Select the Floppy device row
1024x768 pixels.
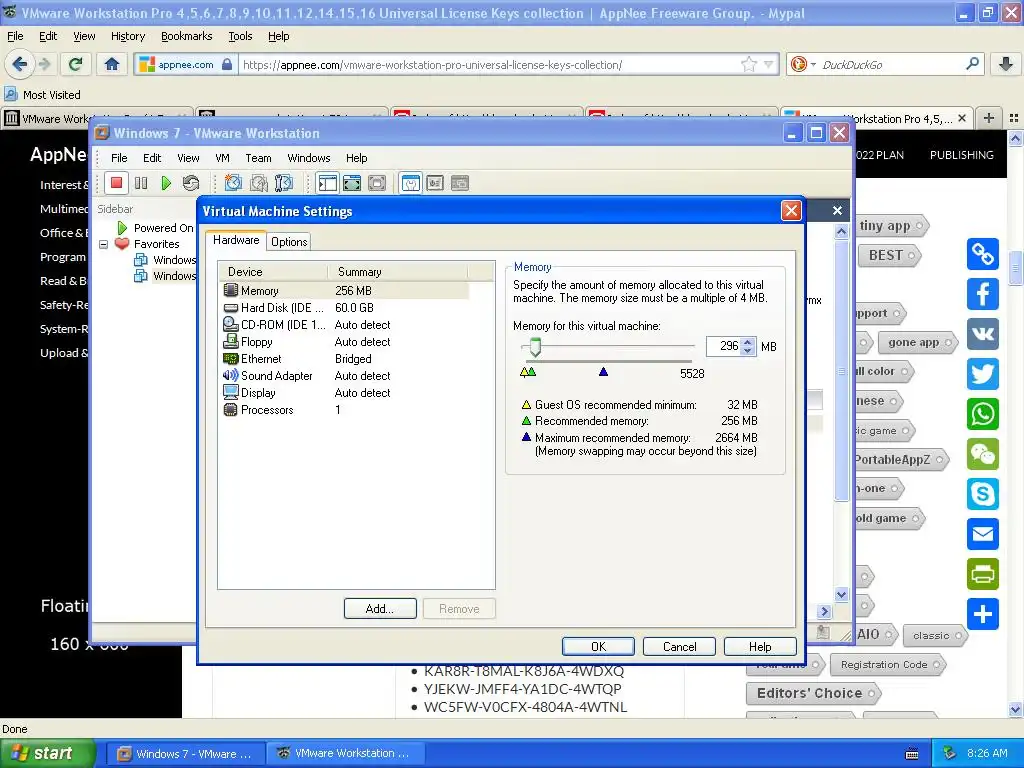pyautogui.click(x=345, y=342)
